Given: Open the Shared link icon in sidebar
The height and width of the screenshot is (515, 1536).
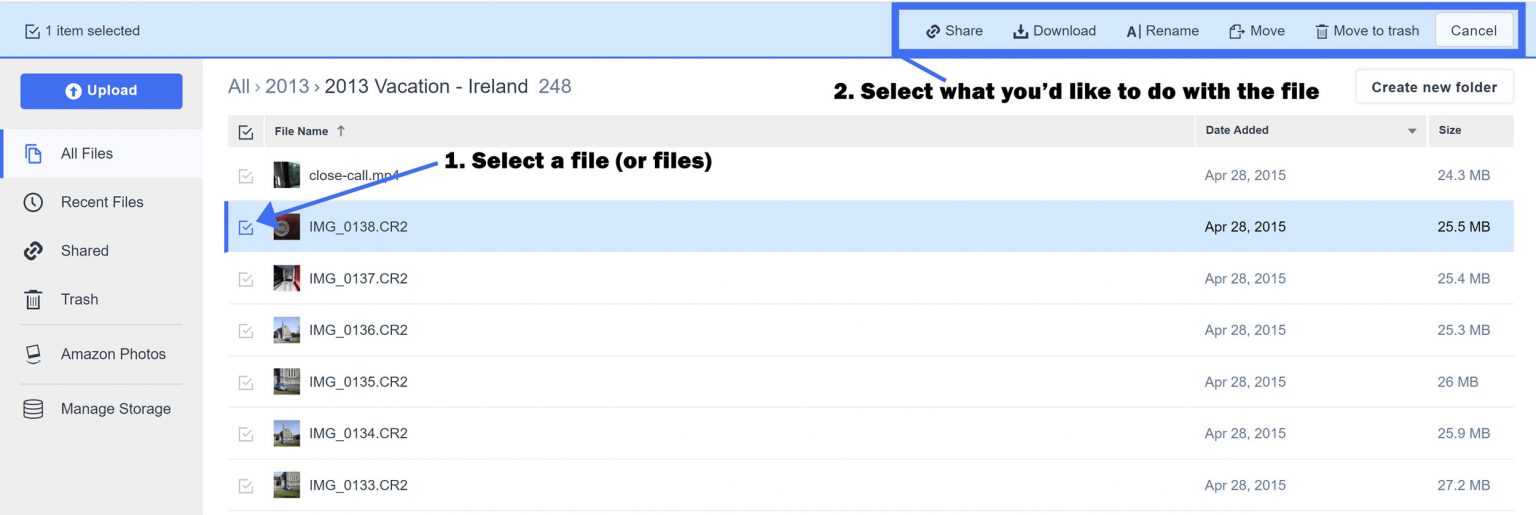Looking at the screenshot, I should (x=33, y=251).
